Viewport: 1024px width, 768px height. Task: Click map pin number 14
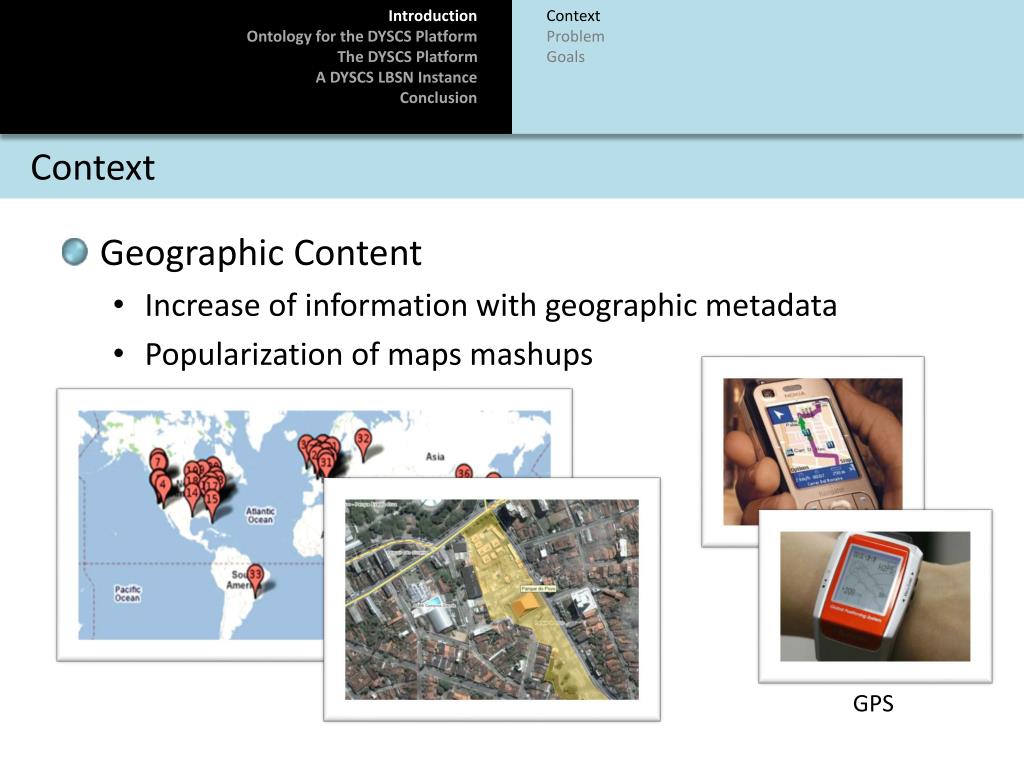click(191, 494)
